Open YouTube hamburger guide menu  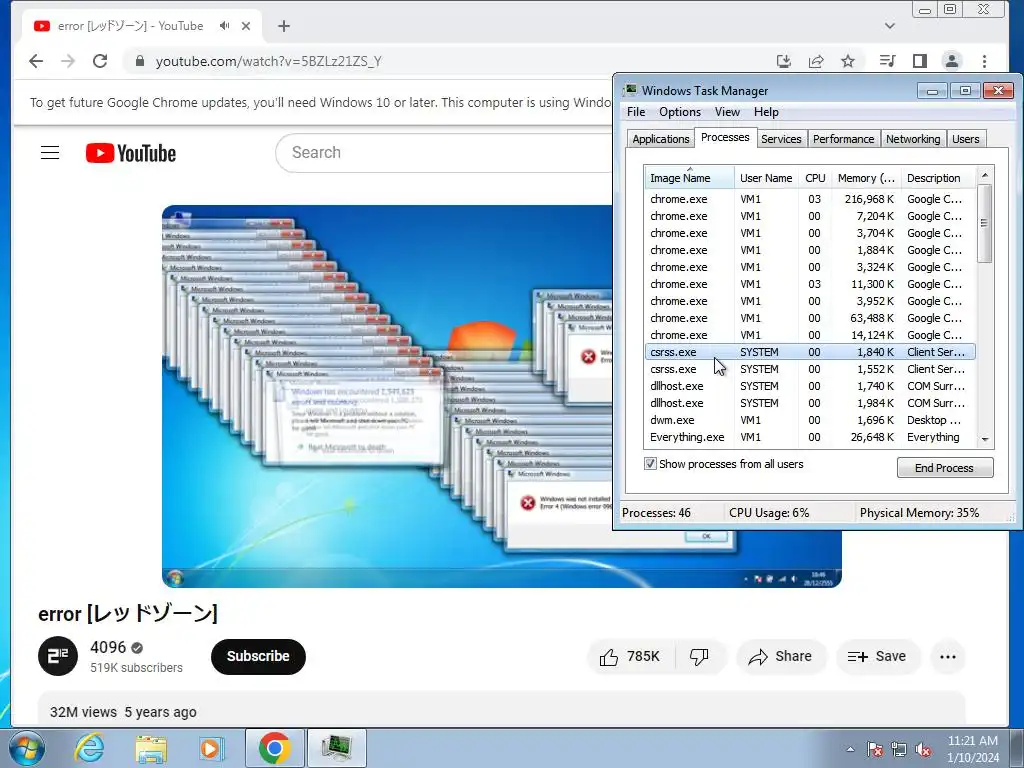(x=50, y=153)
